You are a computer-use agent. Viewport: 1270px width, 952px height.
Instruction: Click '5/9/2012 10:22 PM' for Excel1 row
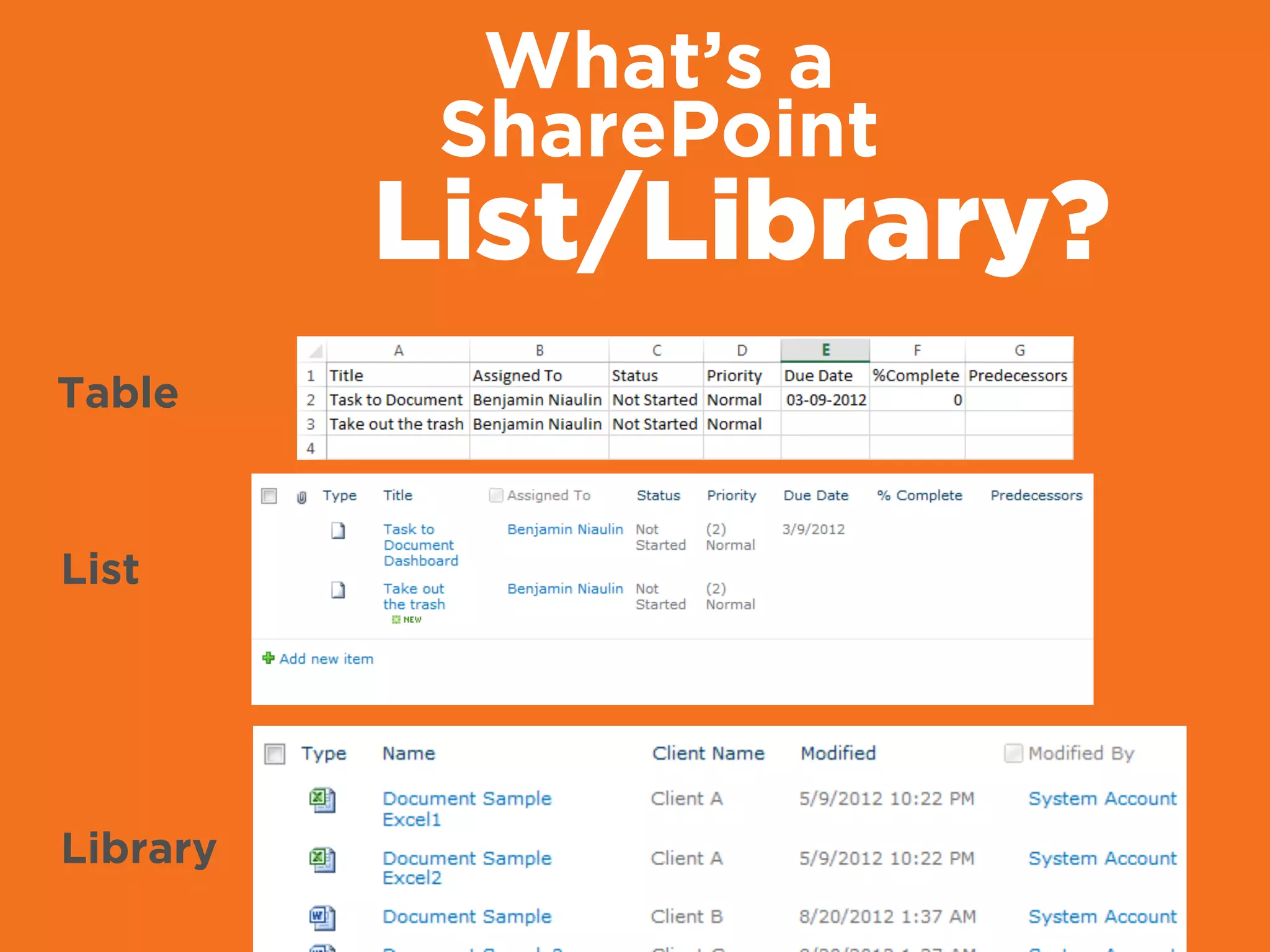coord(887,798)
